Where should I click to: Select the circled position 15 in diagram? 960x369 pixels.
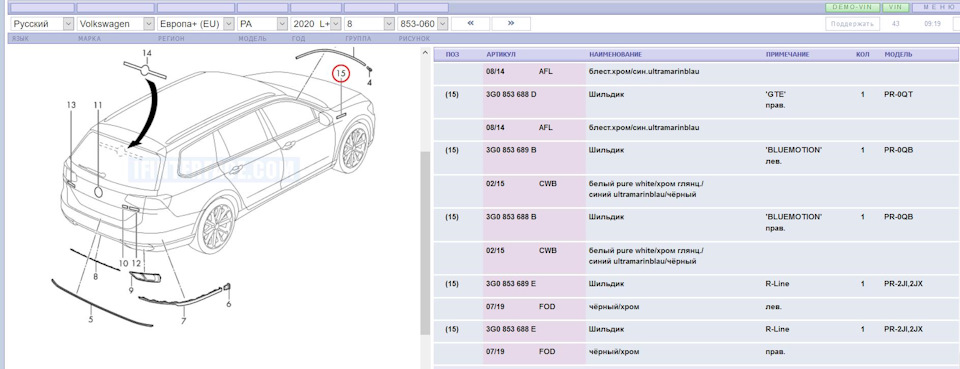click(341, 73)
